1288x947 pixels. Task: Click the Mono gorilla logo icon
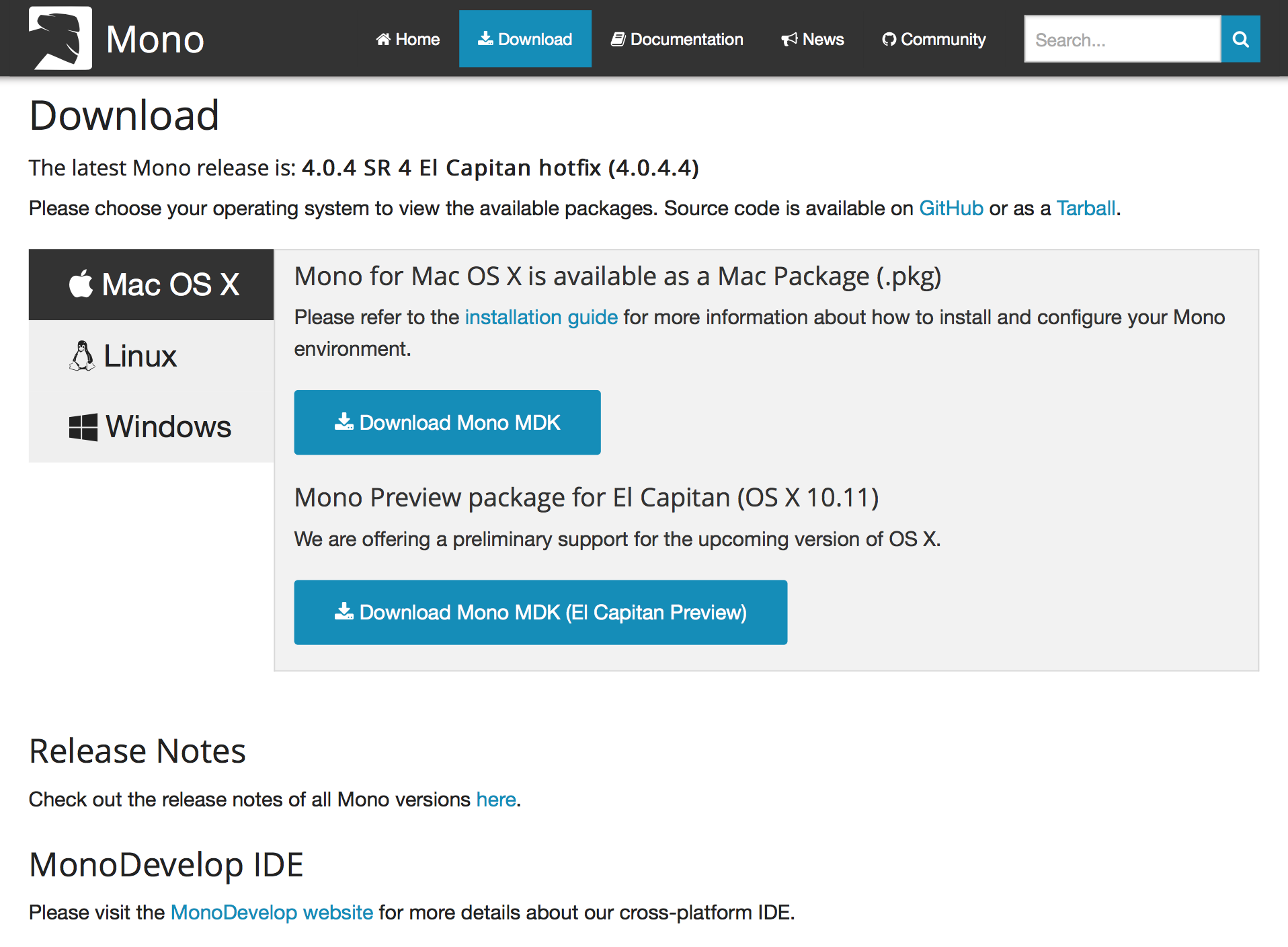pos(61,38)
